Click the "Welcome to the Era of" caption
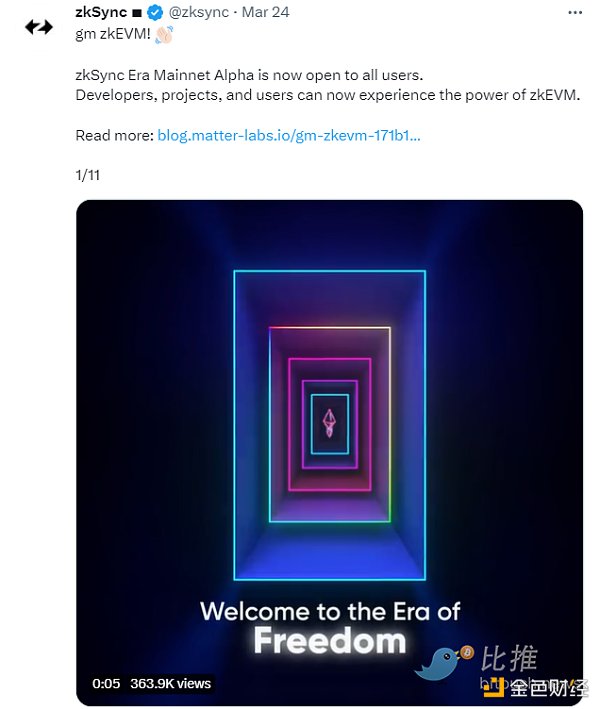 tap(329, 610)
